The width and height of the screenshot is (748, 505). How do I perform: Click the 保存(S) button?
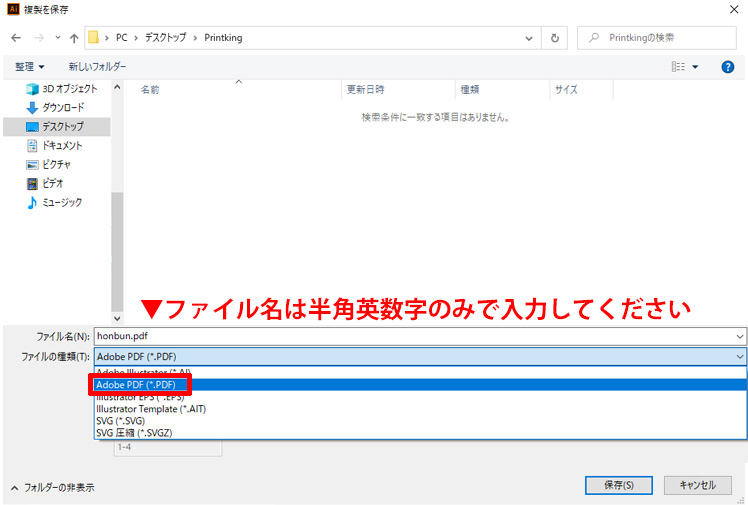point(619,485)
